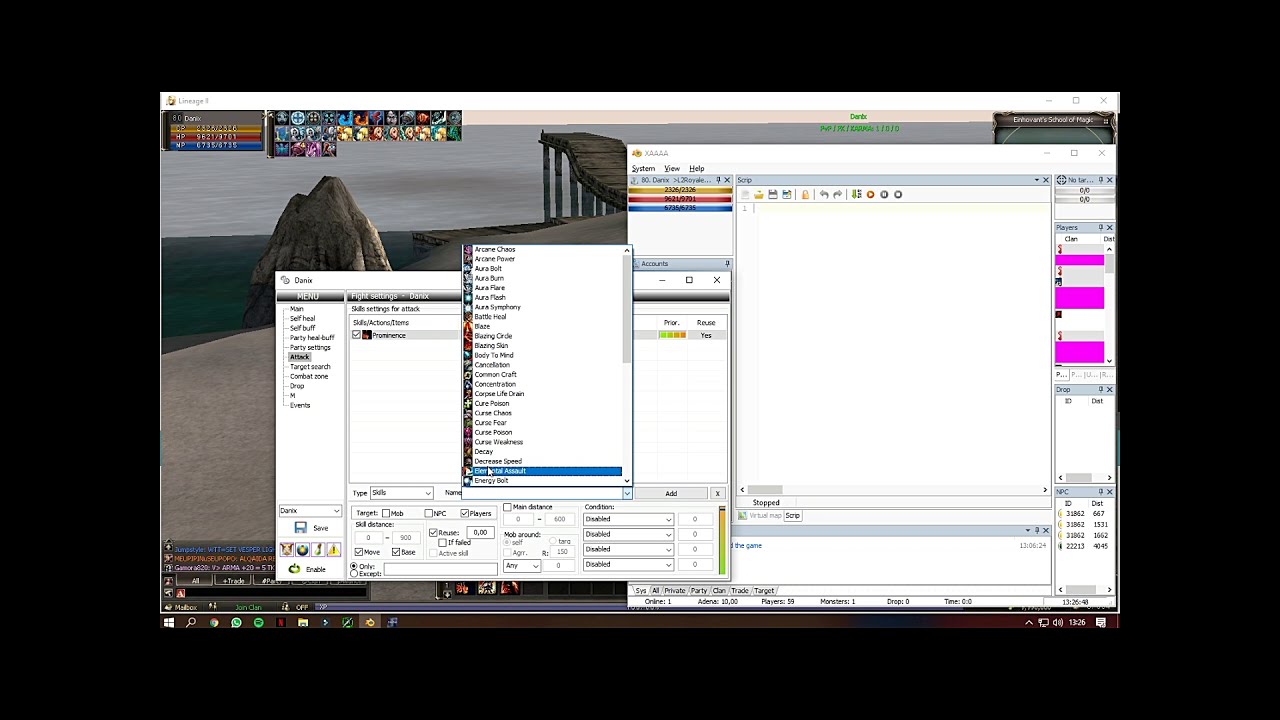Open System menu in XAAAA
This screenshot has width=1280, height=720.
click(643, 169)
